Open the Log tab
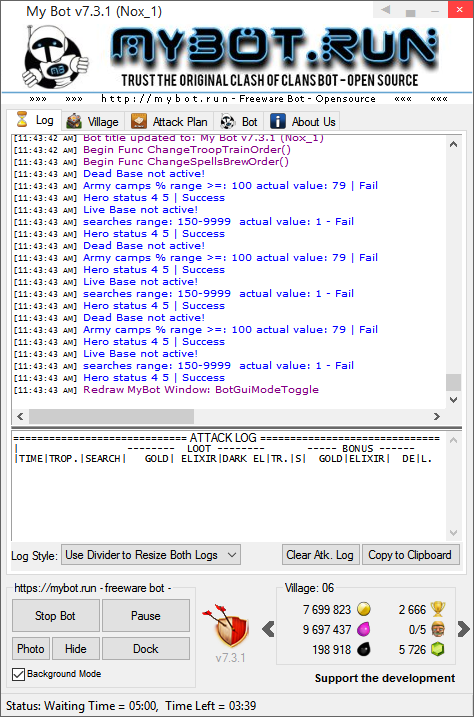The height and width of the screenshot is (717, 474). tap(34, 120)
